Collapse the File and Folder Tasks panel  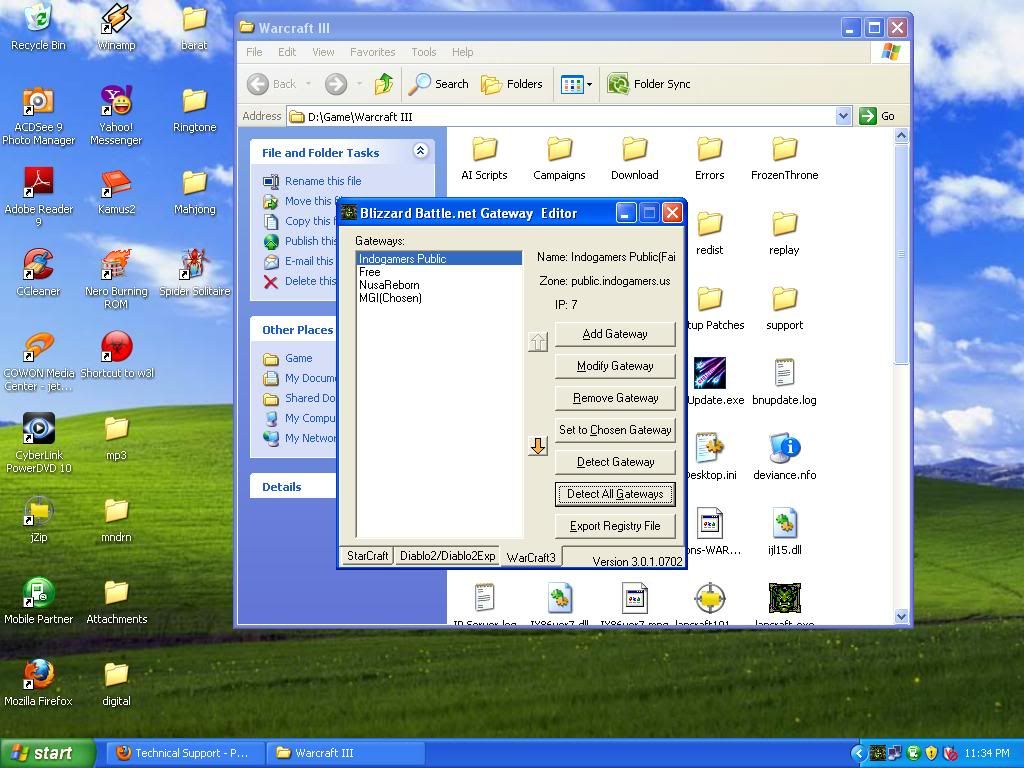(421, 151)
